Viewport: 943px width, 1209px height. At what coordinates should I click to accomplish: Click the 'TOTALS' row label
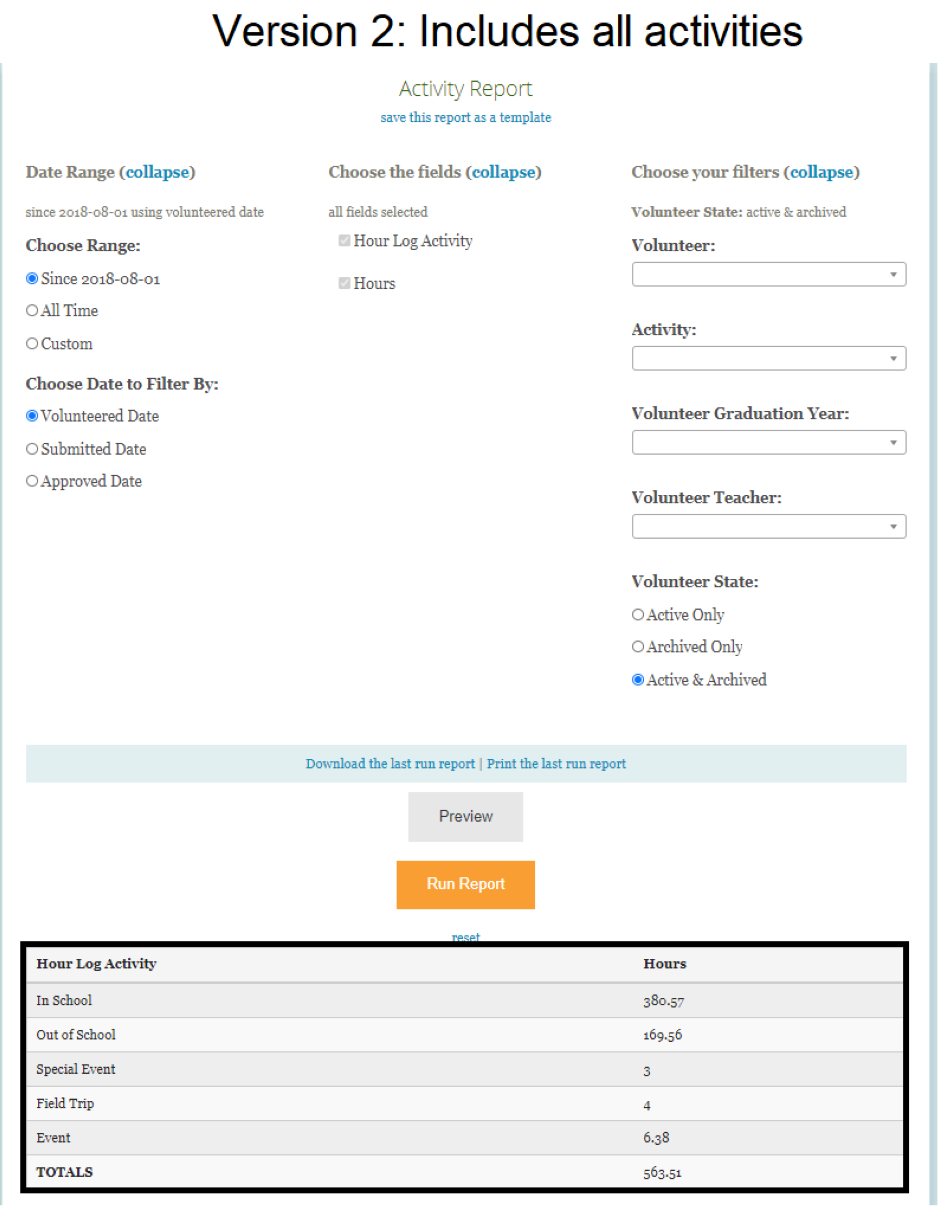click(x=64, y=1172)
